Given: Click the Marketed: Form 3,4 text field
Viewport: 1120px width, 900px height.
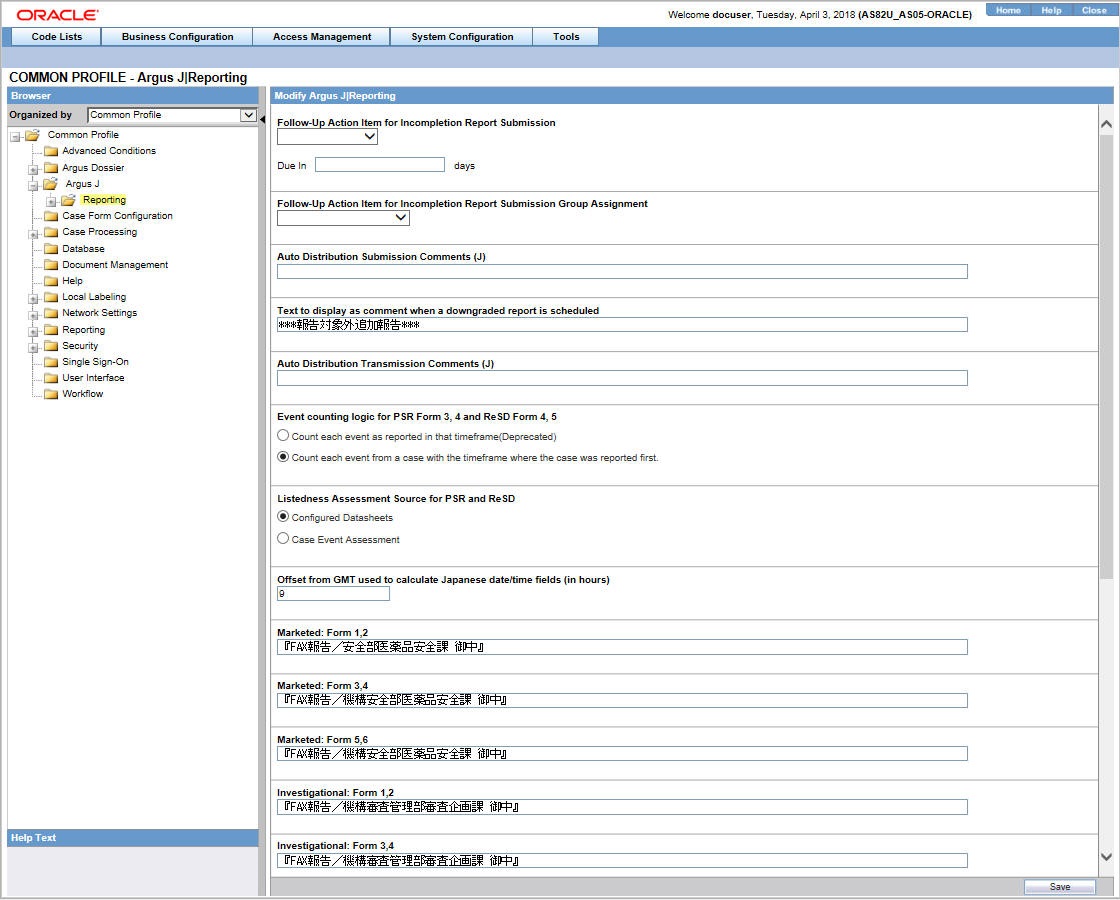Looking at the screenshot, I should pyautogui.click(x=622, y=700).
